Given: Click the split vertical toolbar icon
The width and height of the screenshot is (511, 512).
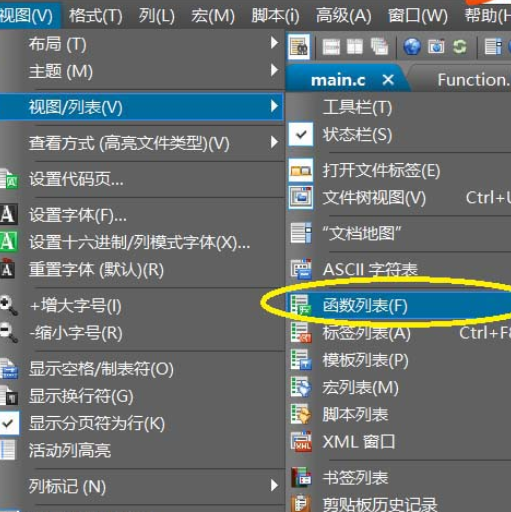Looking at the screenshot, I should point(355,46).
